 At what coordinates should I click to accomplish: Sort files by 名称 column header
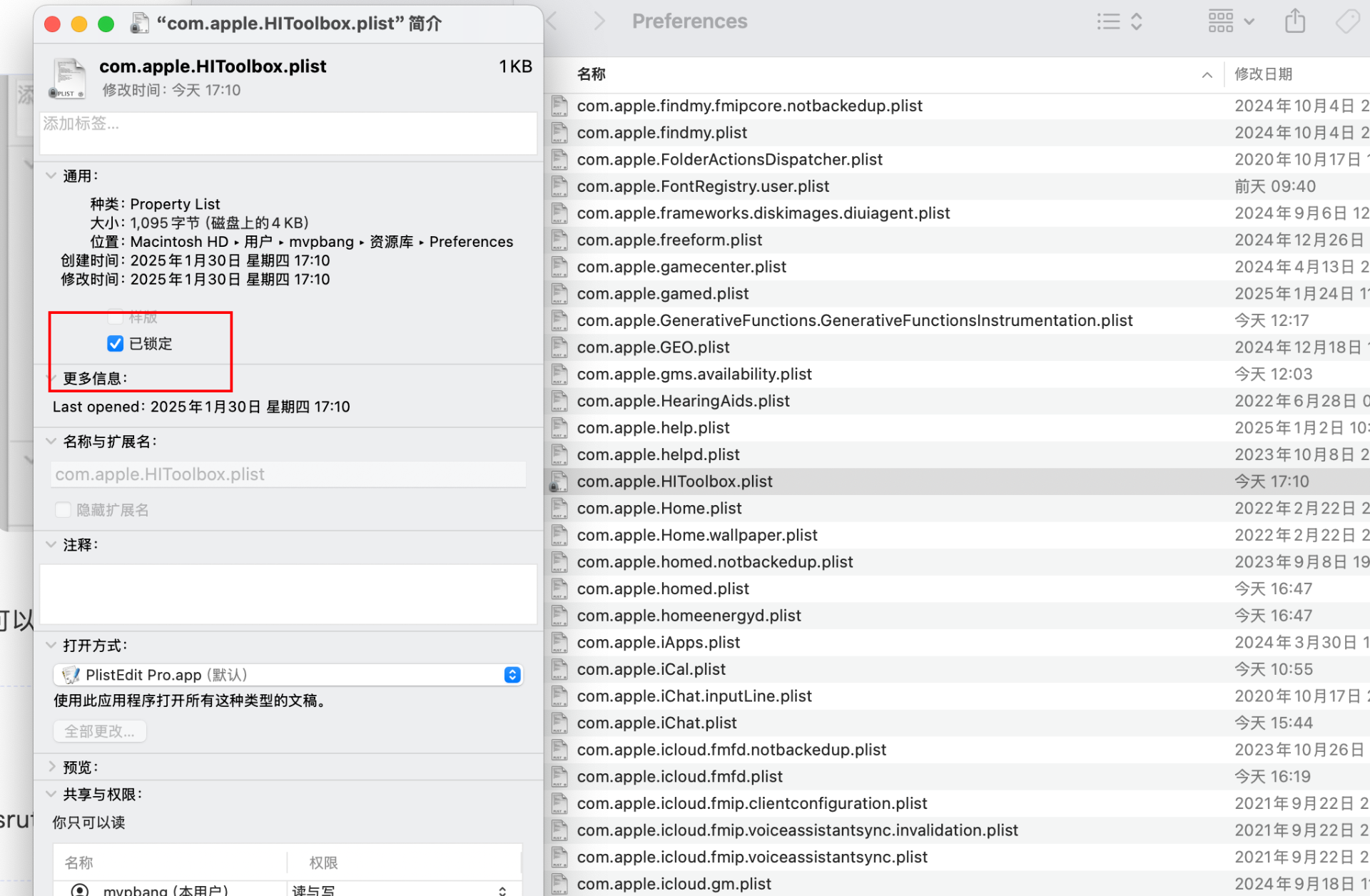coord(592,74)
